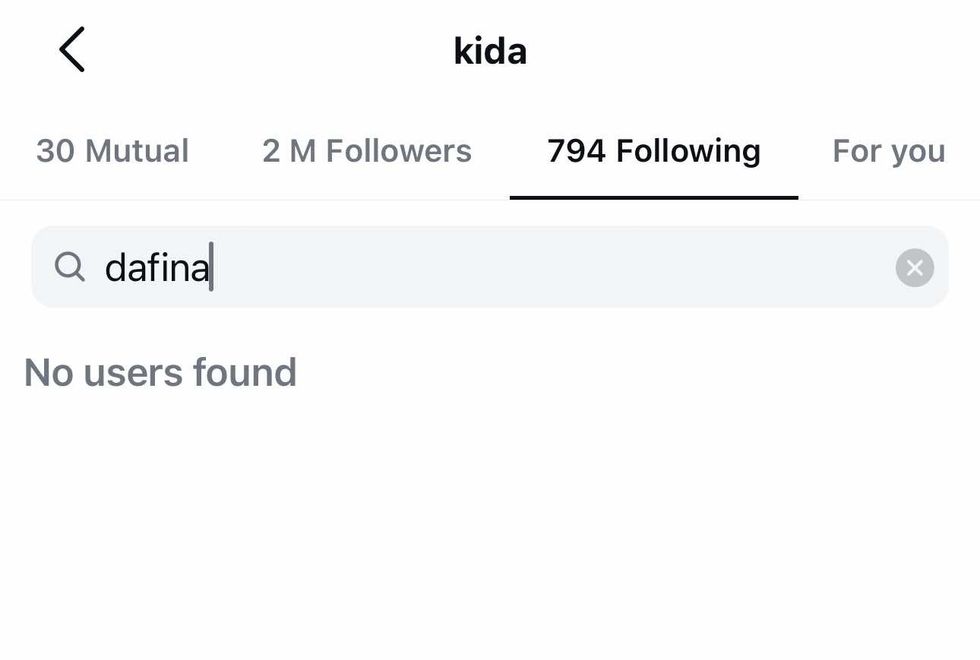Show the For you tab
The image size is (980, 660).
[888, 151]
